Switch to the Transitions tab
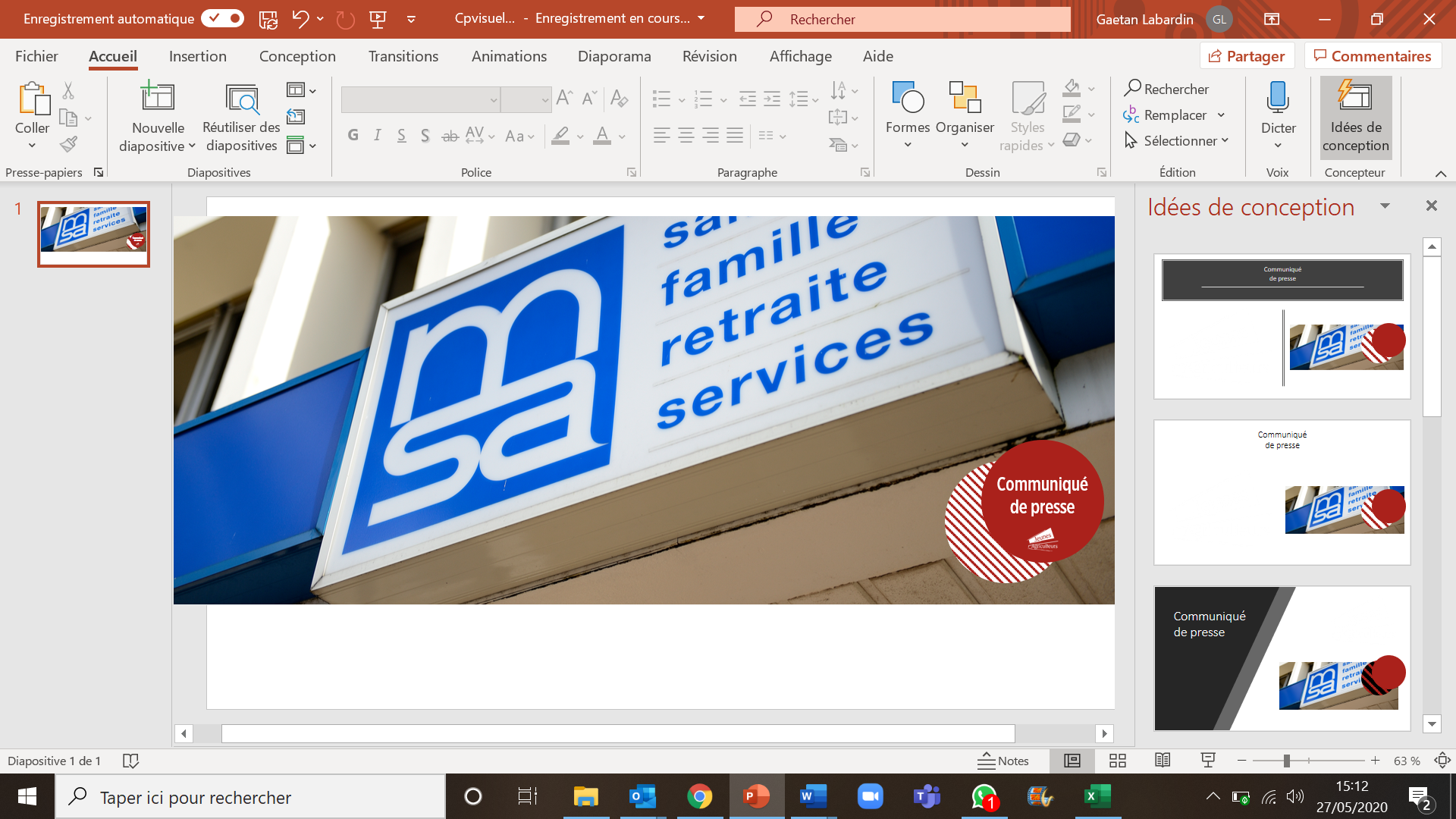The width and height of the screenshot is (1456, 819). pyautogui.click(x=403, y=56)
